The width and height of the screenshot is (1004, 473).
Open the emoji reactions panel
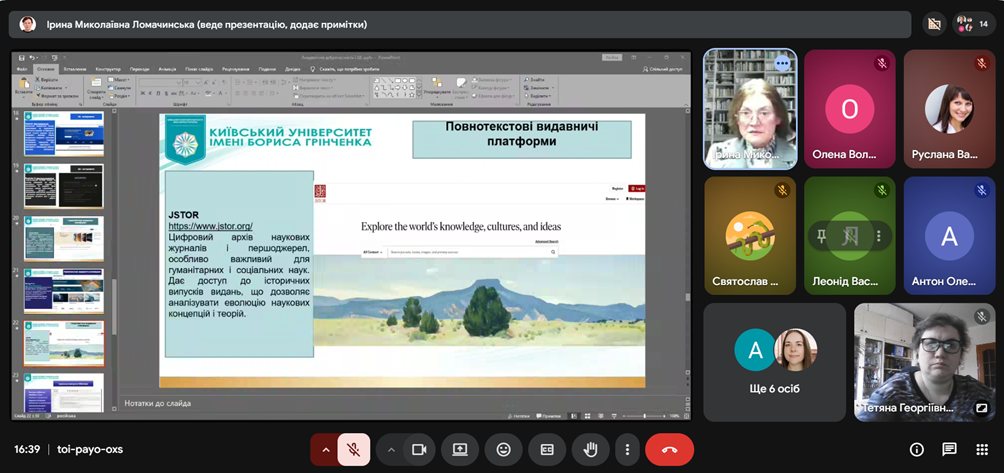tap(504, 450)
